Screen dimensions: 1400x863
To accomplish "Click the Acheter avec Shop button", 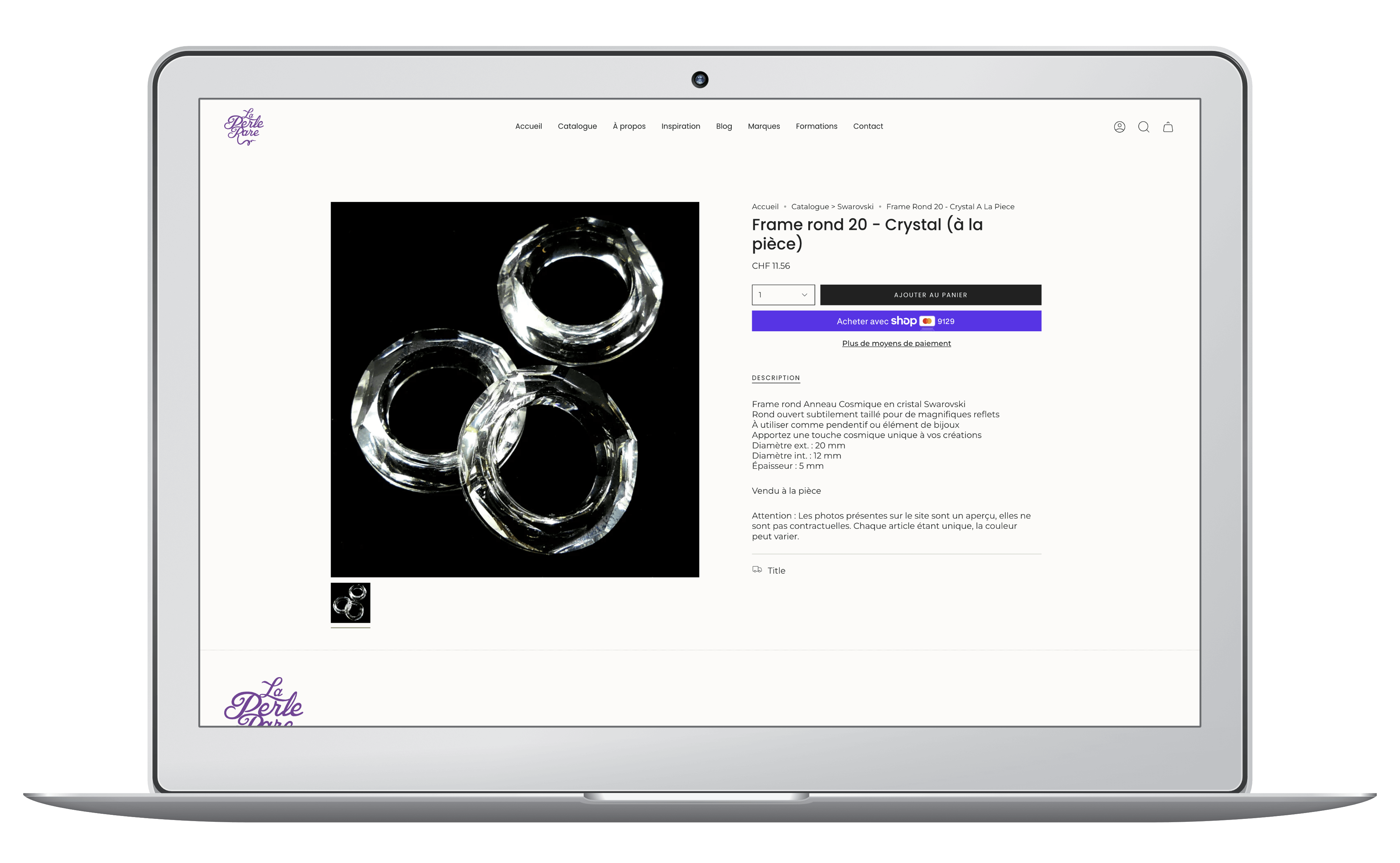I will point(896,321).
